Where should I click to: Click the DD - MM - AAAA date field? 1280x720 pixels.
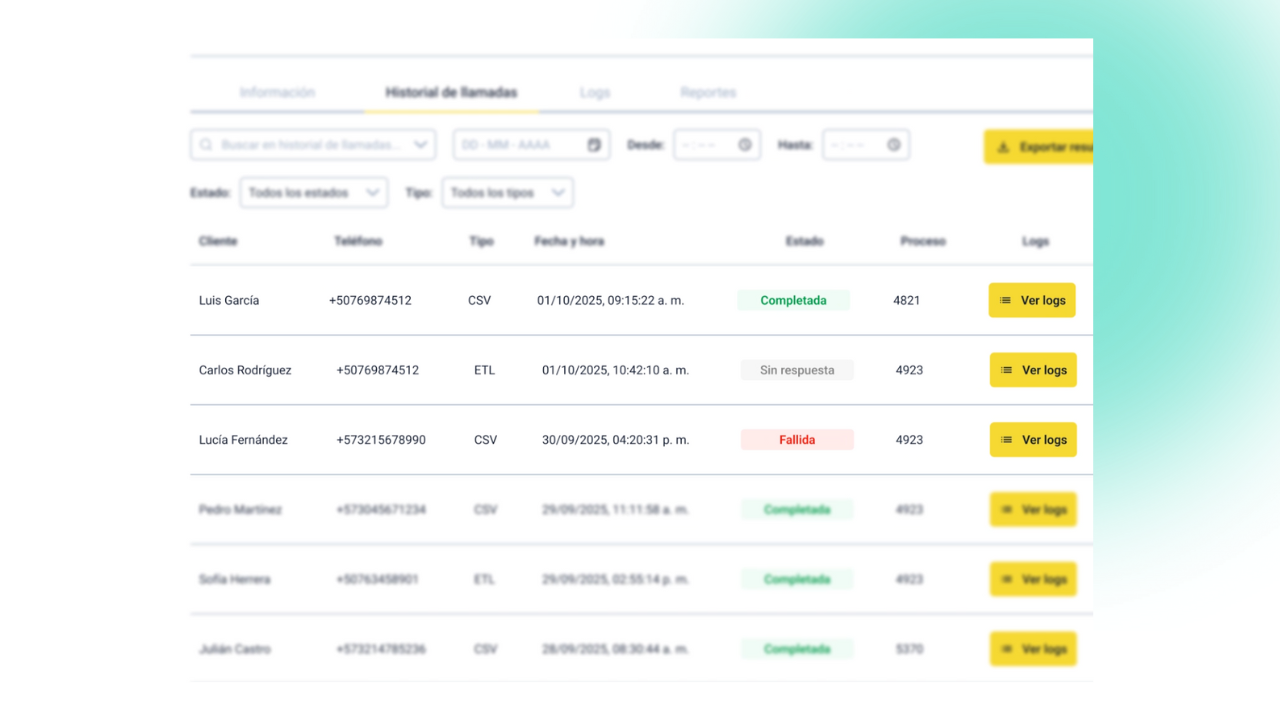(x=518, y=145)
